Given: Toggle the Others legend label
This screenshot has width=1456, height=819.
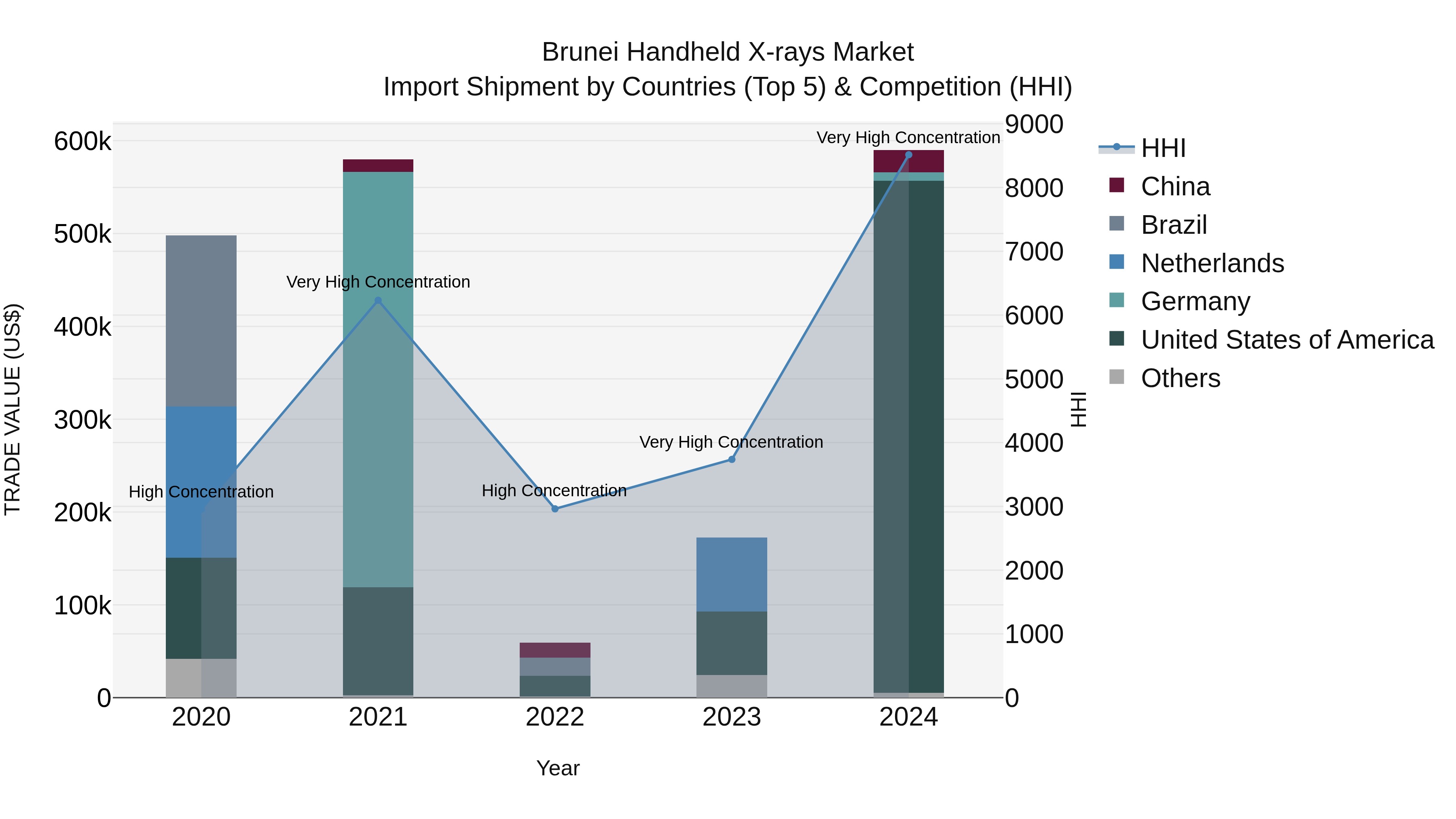Looking at the screenshot, I should 1181,378.
